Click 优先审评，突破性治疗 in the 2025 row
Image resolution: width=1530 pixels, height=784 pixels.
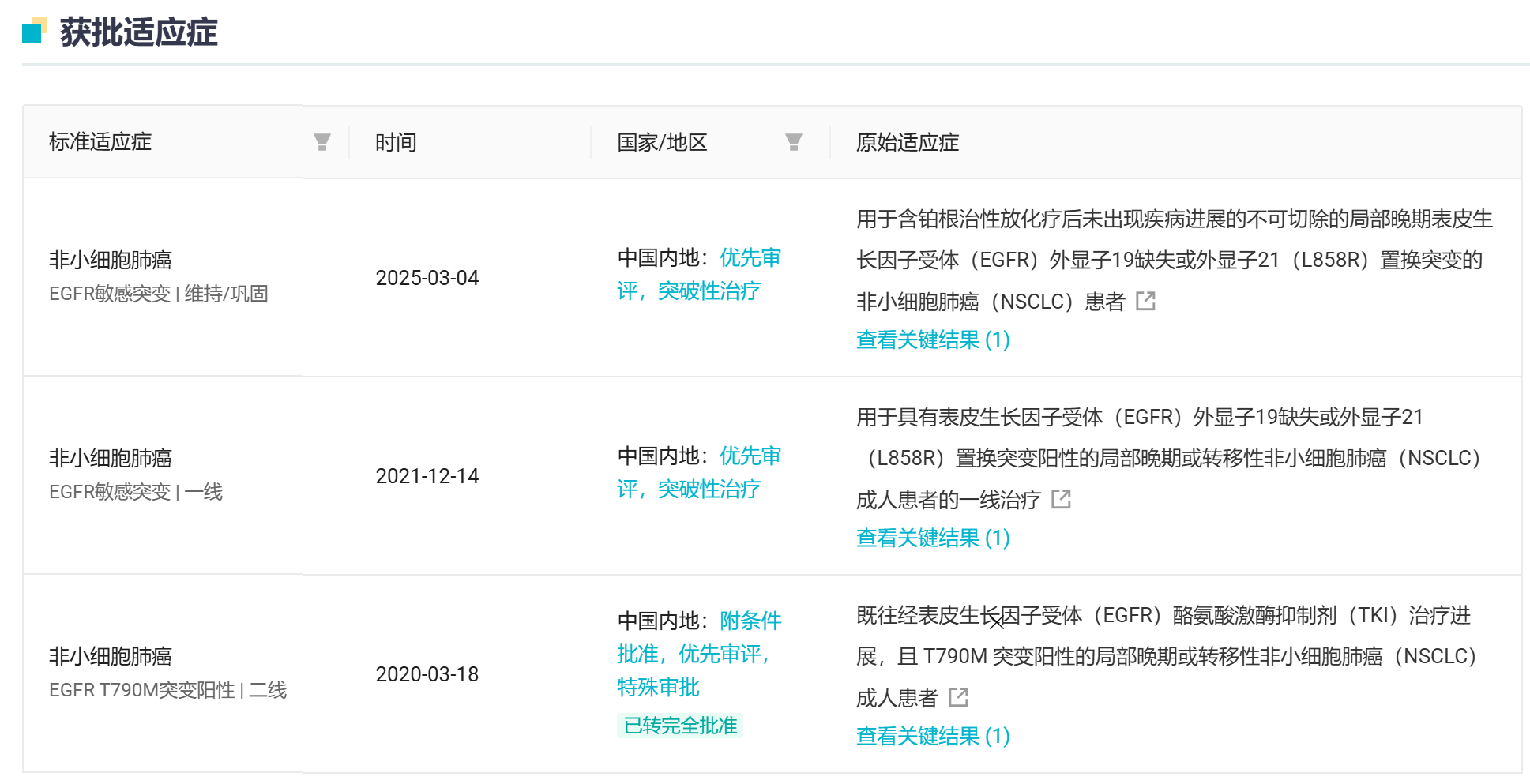point(699,274)
